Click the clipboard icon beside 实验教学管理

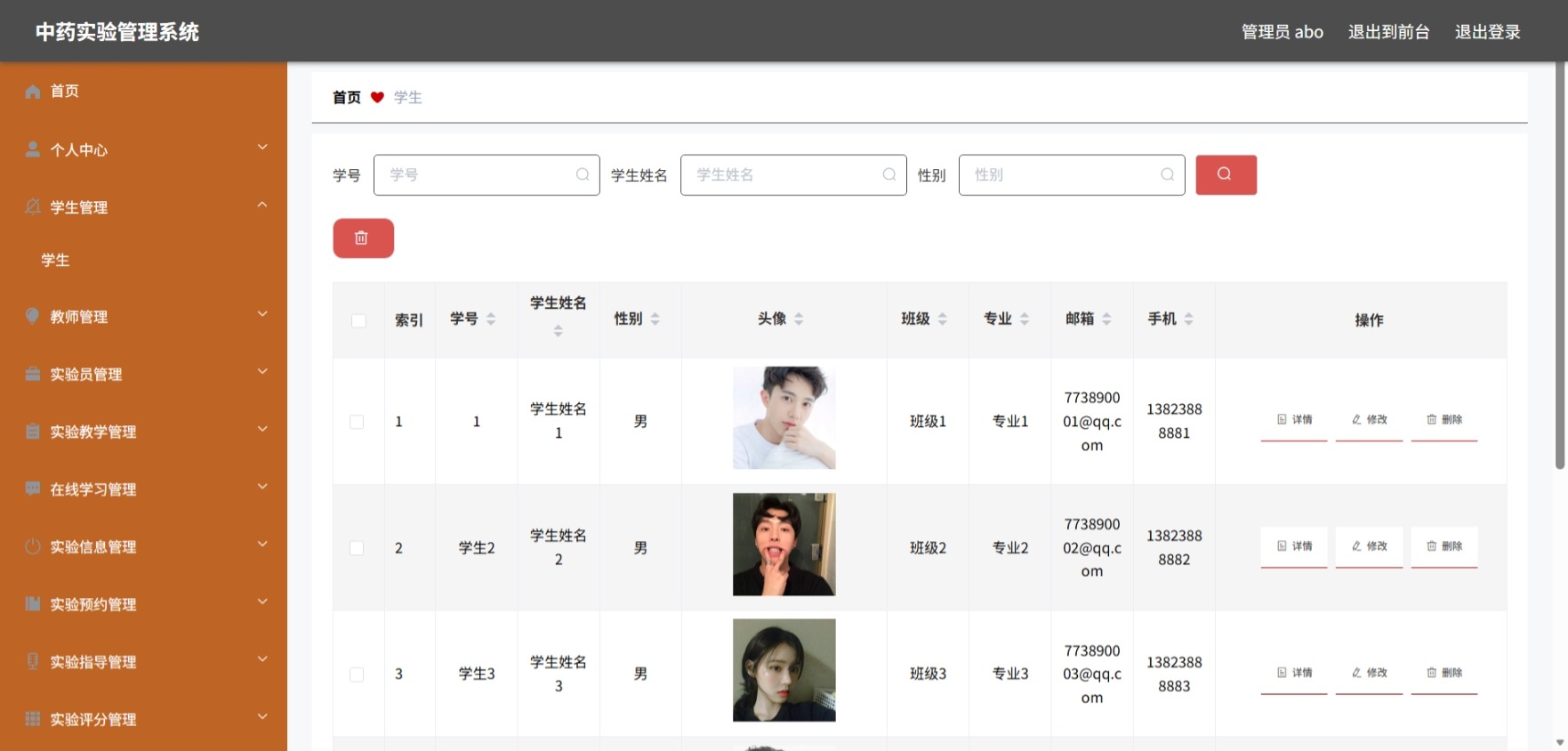pyautogui.click(x=33, y=432)
